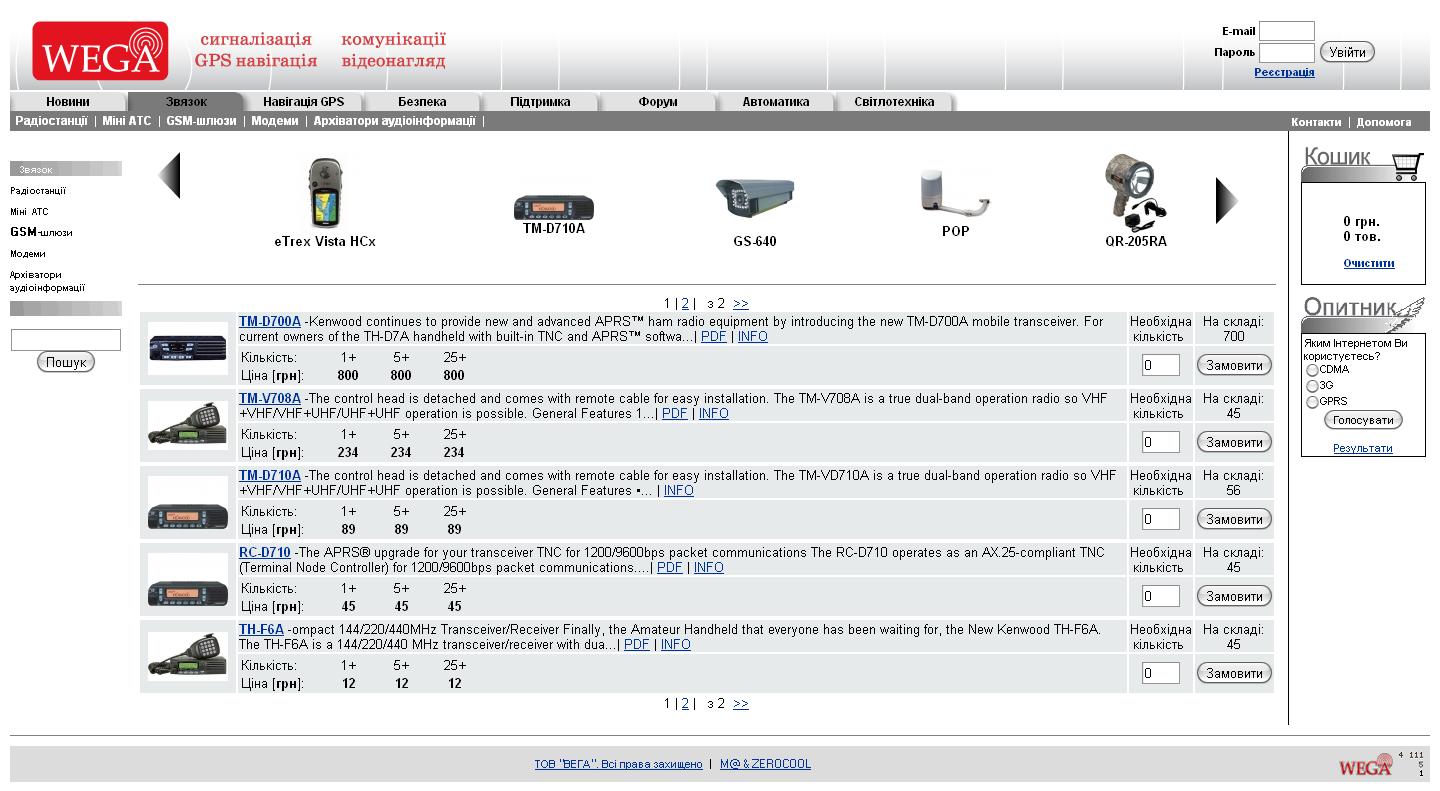Viewport: 1440px width, 791px height.
Task: Open the Допомога link
Action: point(1384,122)
